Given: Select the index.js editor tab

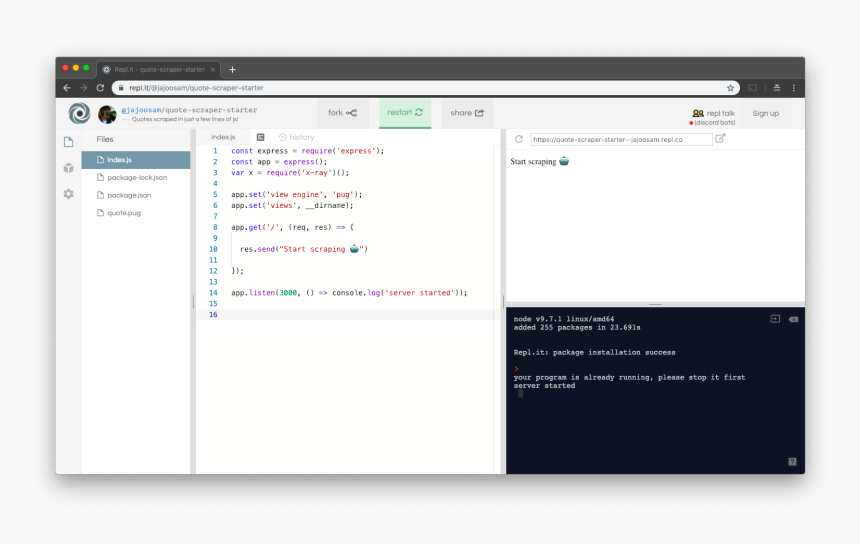Looking at the screenshot, I should click(x=223, y=137).
